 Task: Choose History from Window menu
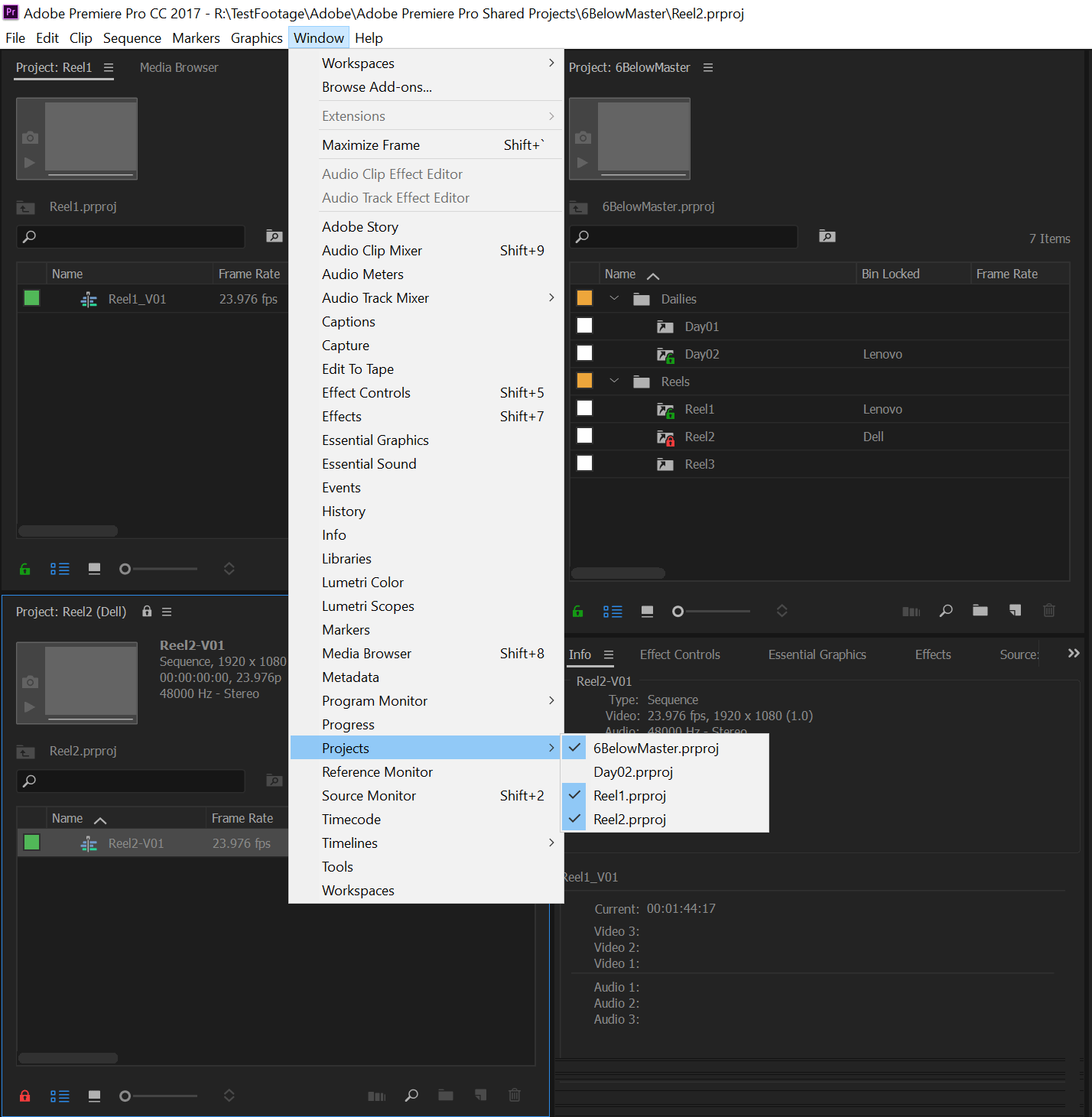click(x=427, y=511)
